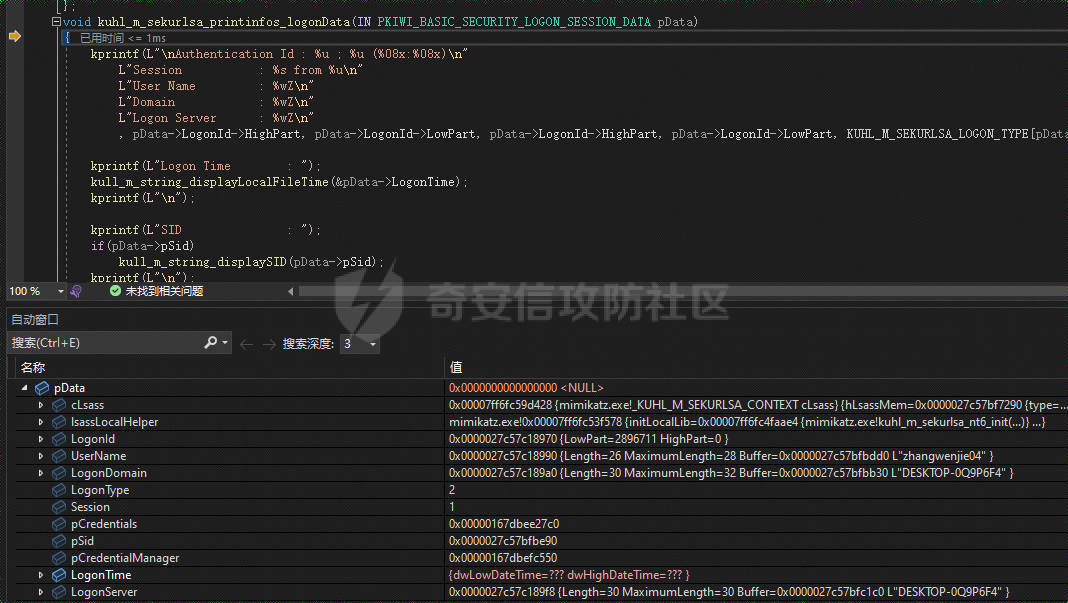Select the UserName value containing zhangwenjie04

click(x=721, y=456)
